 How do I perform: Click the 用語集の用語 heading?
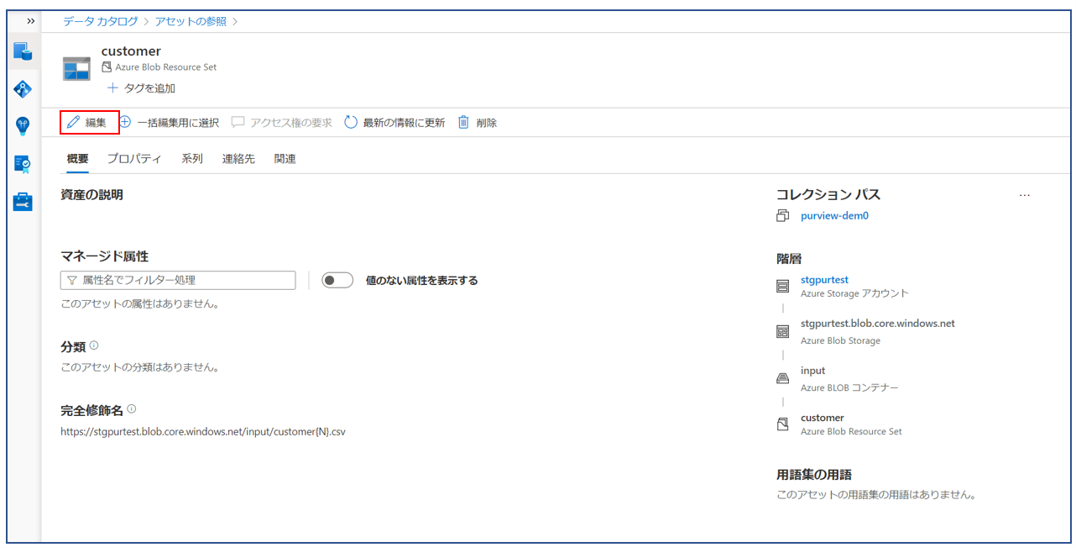click(814, 475)
